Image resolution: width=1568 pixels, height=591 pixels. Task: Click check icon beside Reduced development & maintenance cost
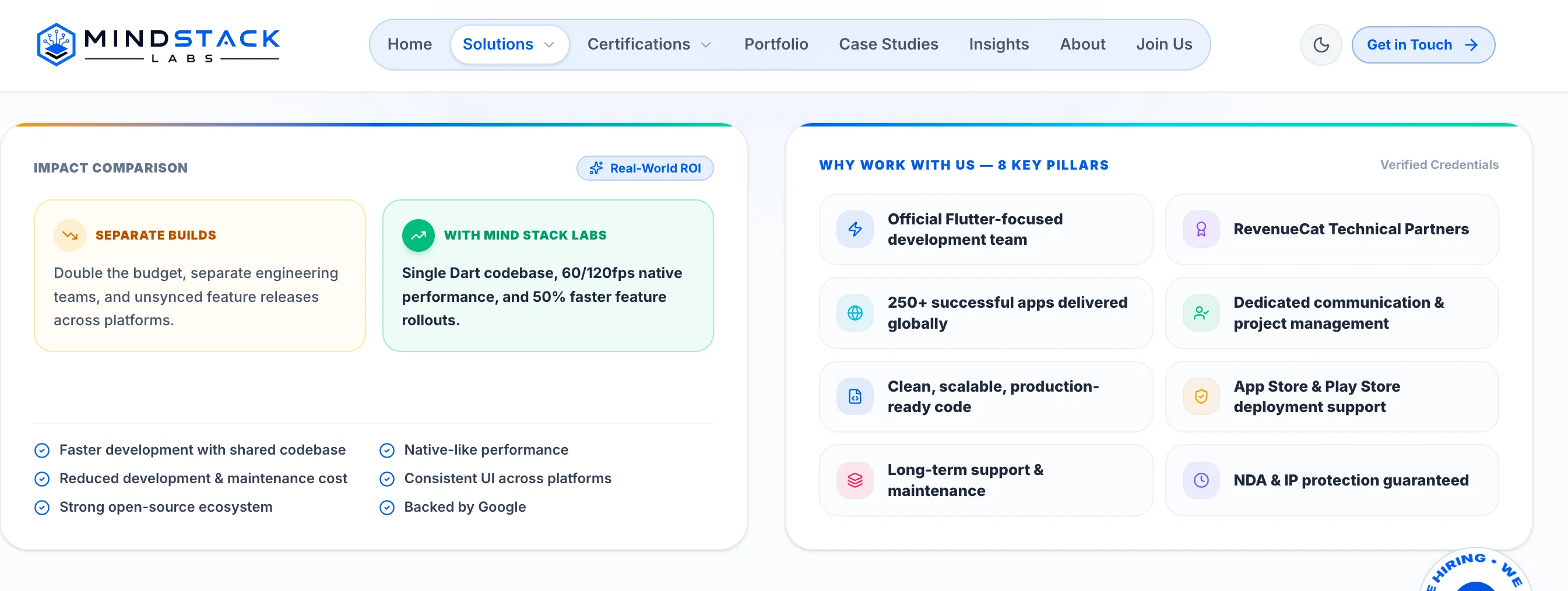coord(42,479)
